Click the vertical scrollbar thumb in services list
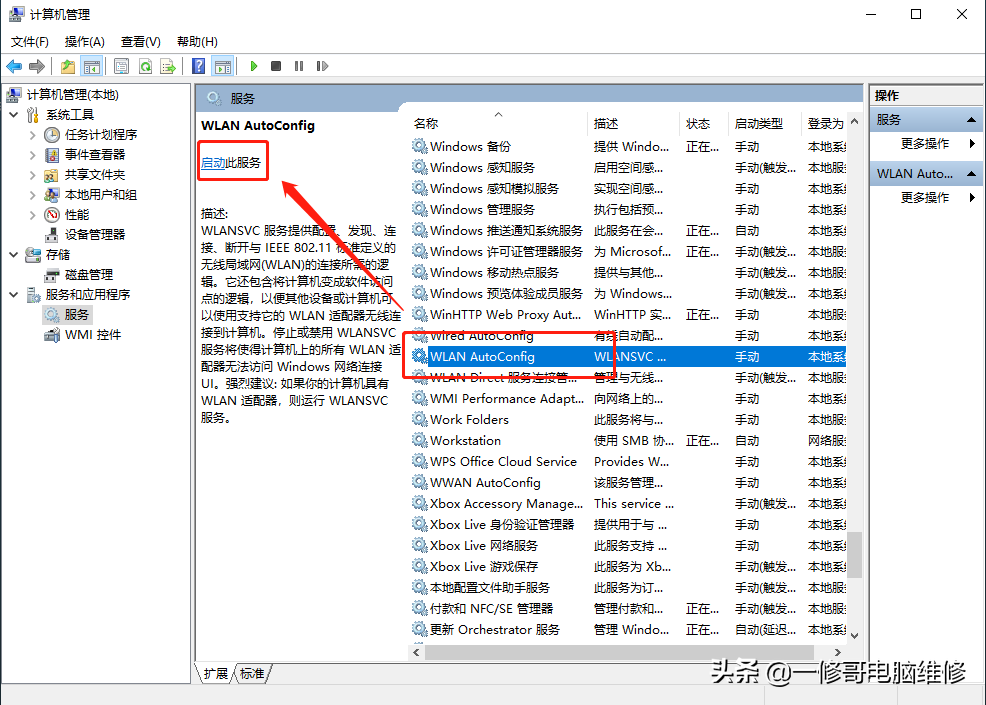This screenshot has height=705, width=986. click(x=854, y=555)
